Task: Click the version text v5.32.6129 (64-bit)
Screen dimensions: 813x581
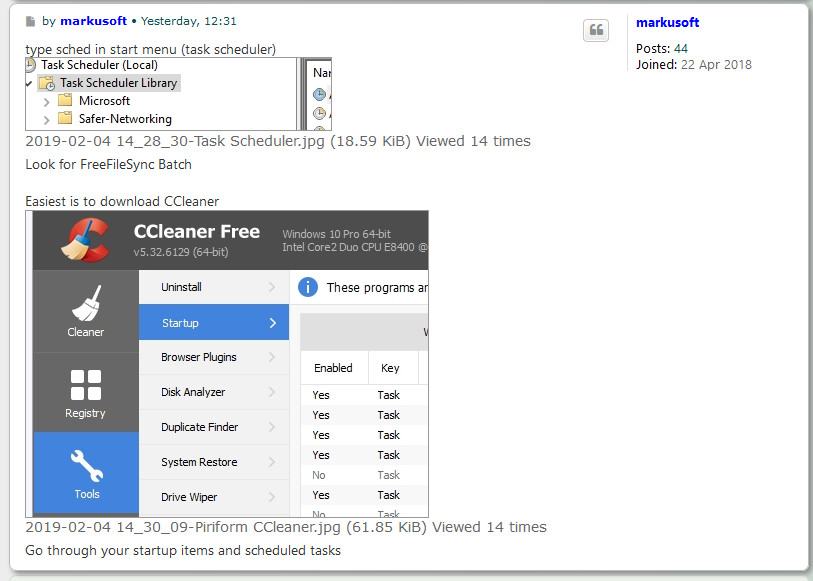Action: 181,252
